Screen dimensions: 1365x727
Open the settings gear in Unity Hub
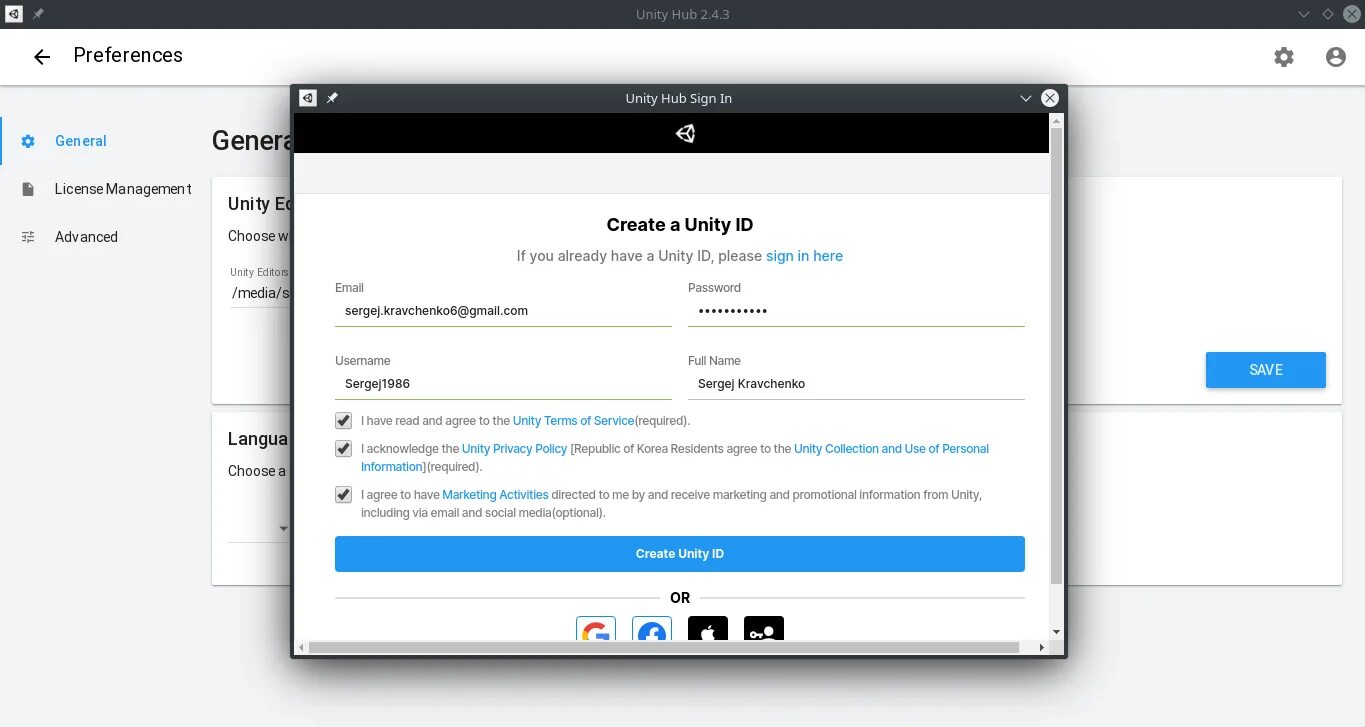tap(1284, 57)
